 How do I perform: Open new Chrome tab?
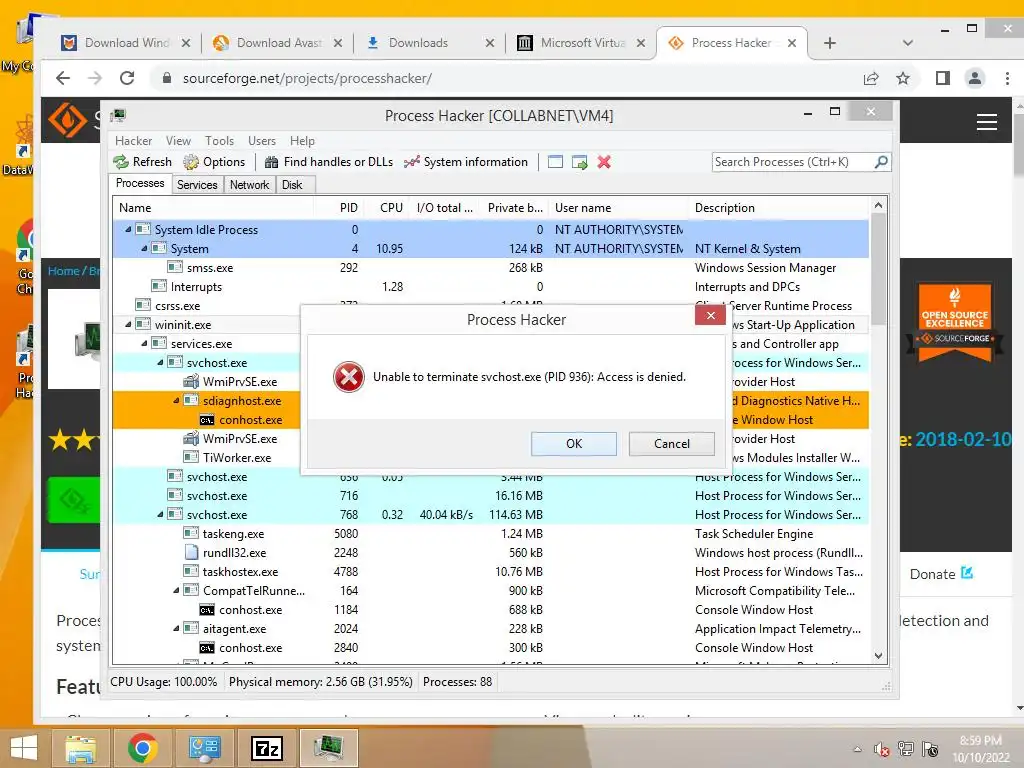point(829,43)
